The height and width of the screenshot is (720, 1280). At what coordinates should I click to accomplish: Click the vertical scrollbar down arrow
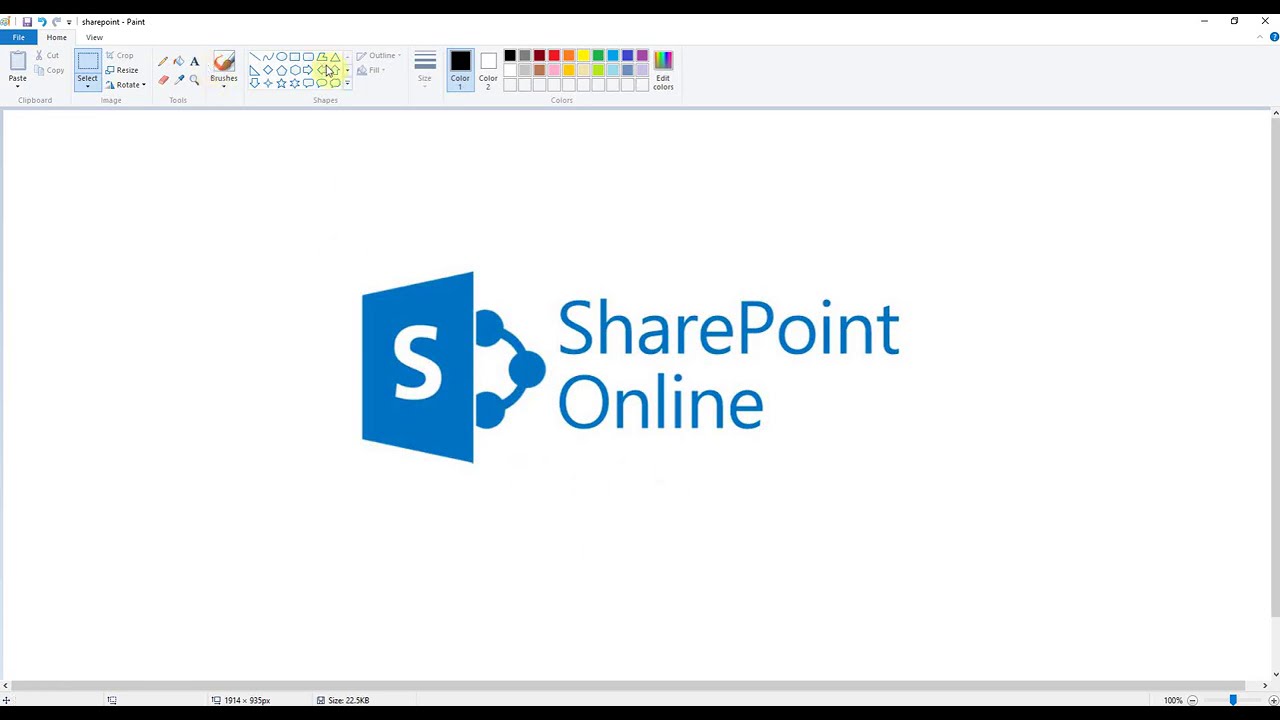click(x=1275, y=674)
